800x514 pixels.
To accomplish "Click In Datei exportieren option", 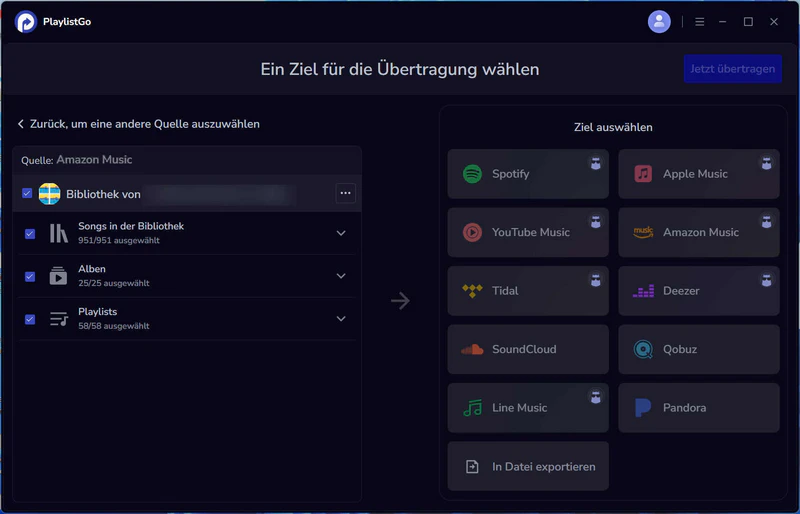I will pyautogui.click(x=528, y=467).
